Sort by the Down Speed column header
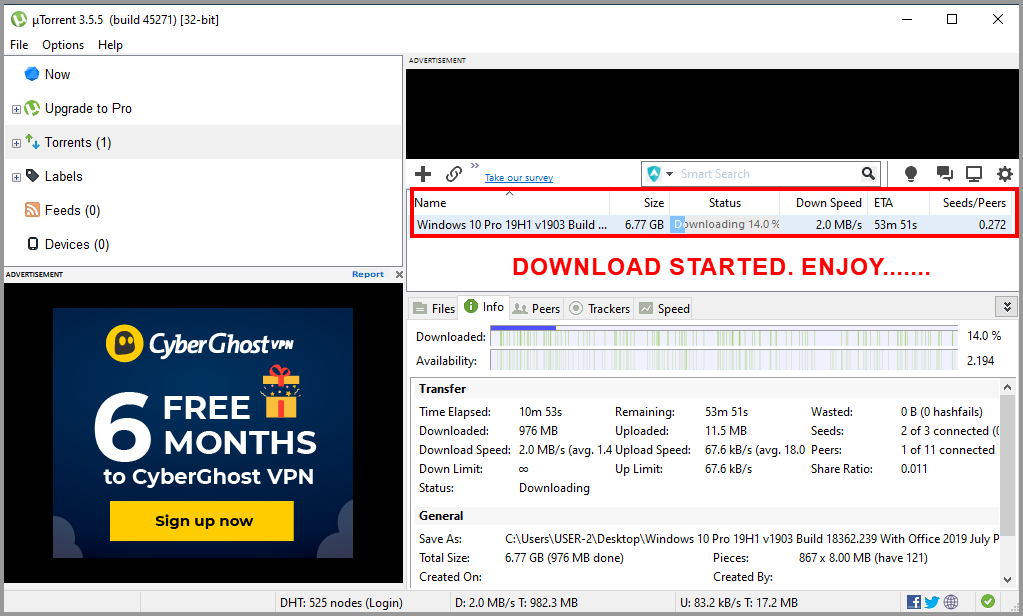The width and height of the screenshot is (1023, 616). pos(823,203)
